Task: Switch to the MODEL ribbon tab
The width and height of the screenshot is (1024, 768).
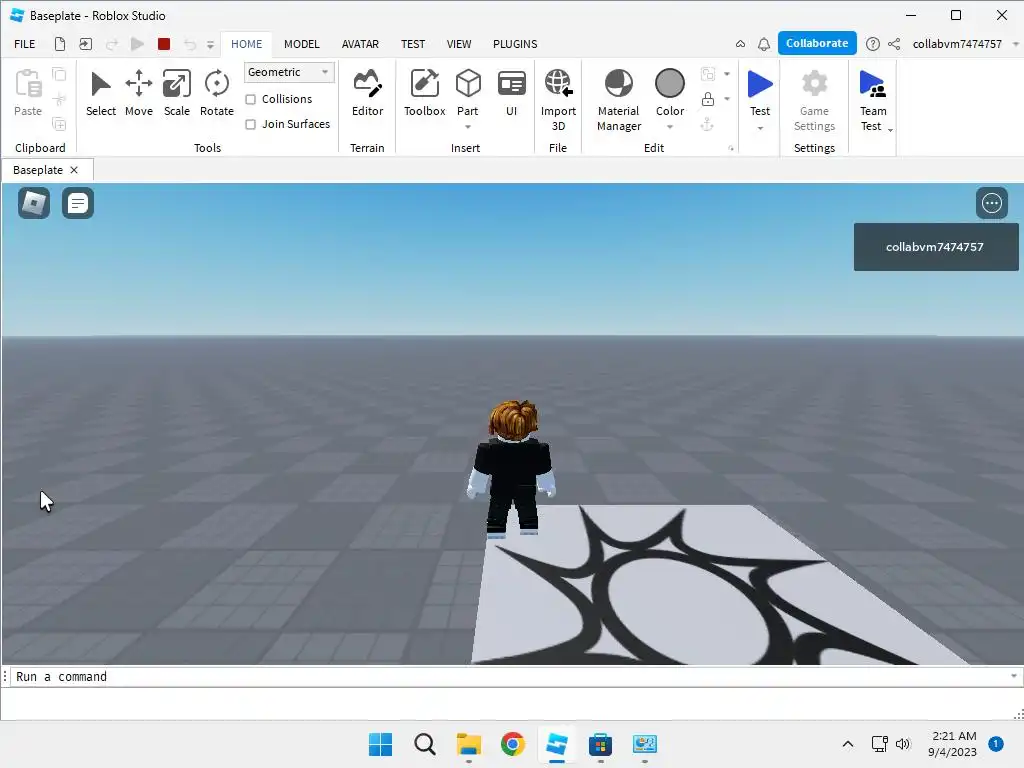Action: 302,44
